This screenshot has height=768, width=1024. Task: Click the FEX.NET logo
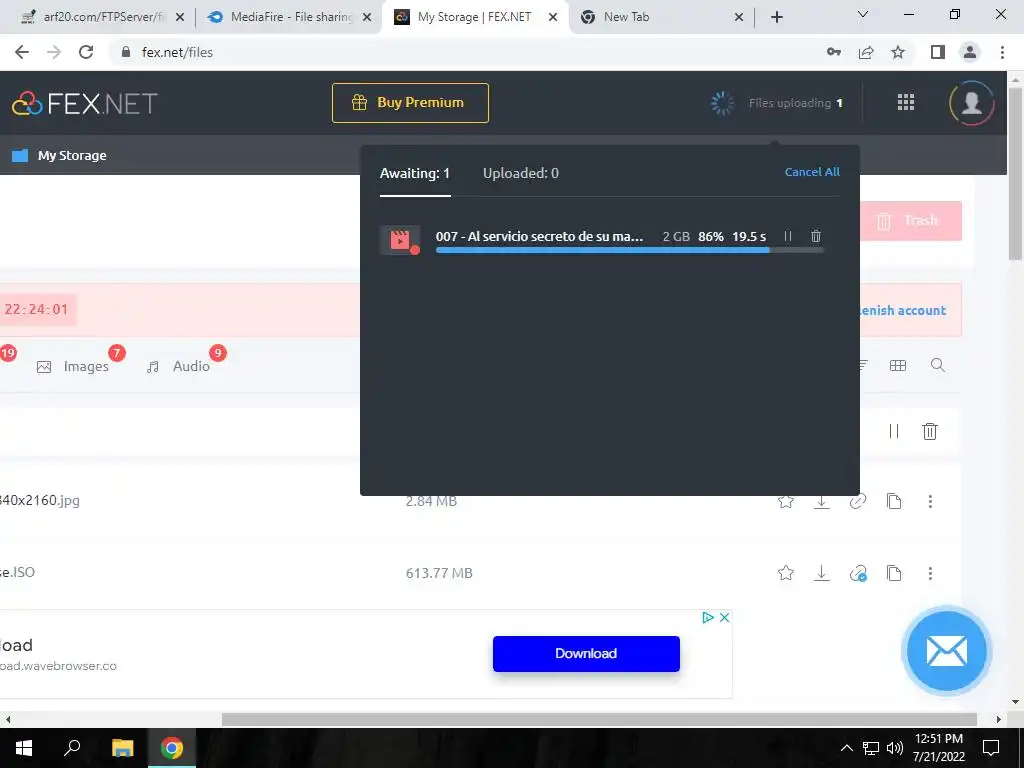tap(85, 103)
